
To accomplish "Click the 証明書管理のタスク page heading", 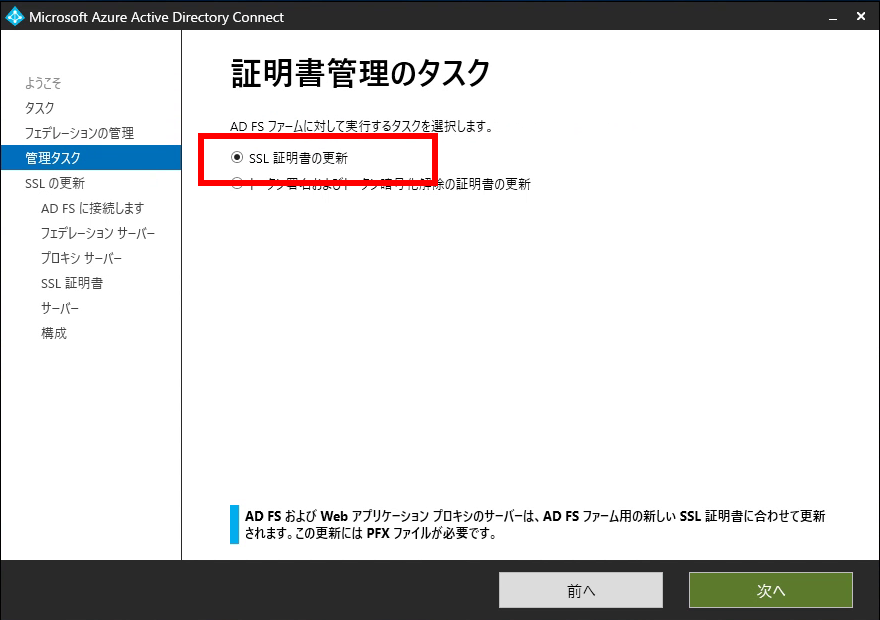I will (x=360, y=73).
